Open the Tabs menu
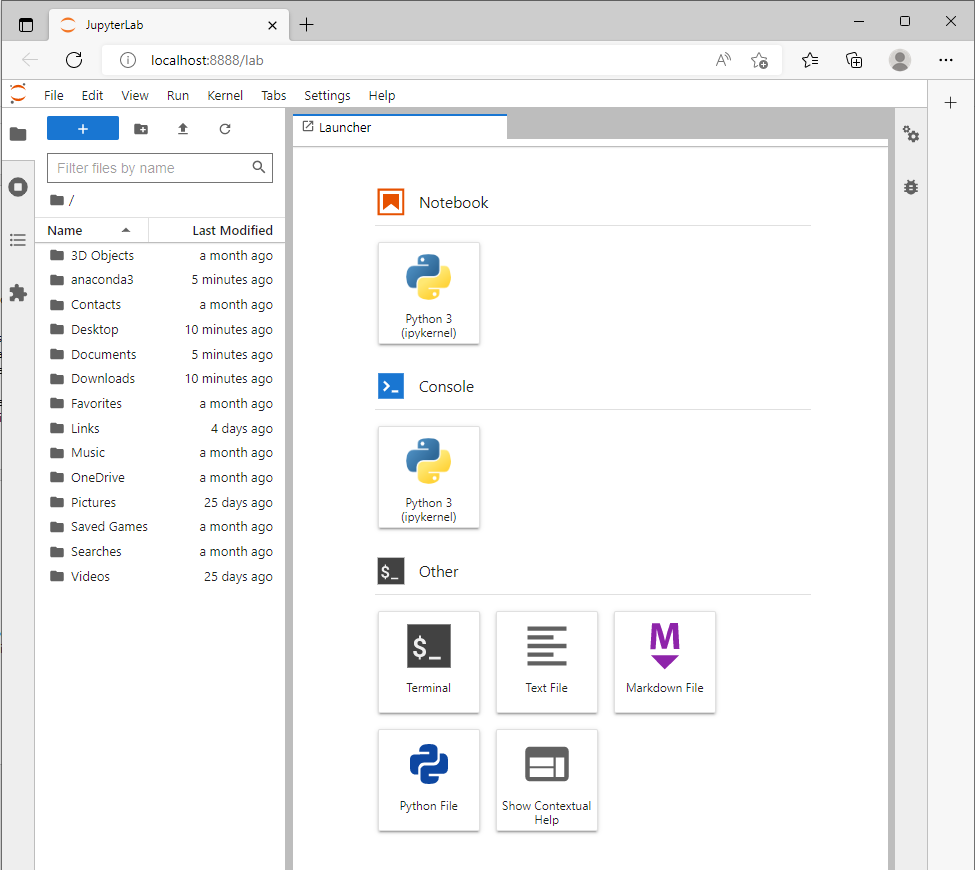This screenshot has width=975, height=870. (x=274, y=95)
